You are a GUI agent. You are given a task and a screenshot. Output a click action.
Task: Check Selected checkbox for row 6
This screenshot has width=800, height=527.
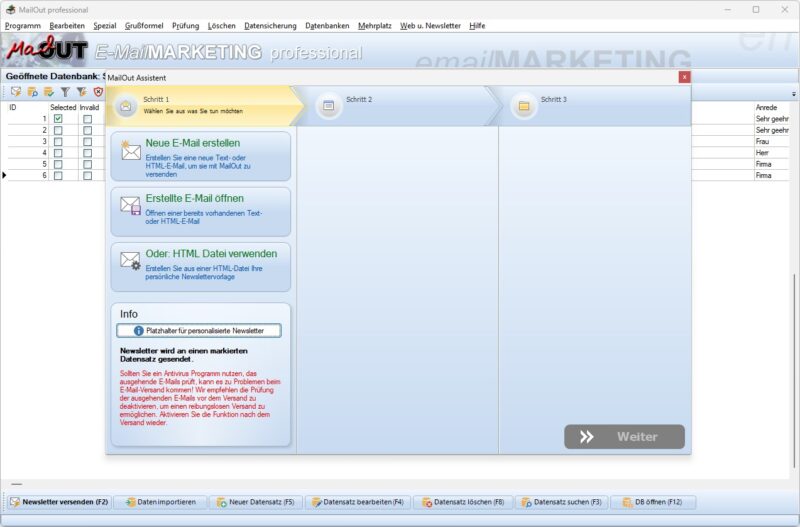coord(58,175)
